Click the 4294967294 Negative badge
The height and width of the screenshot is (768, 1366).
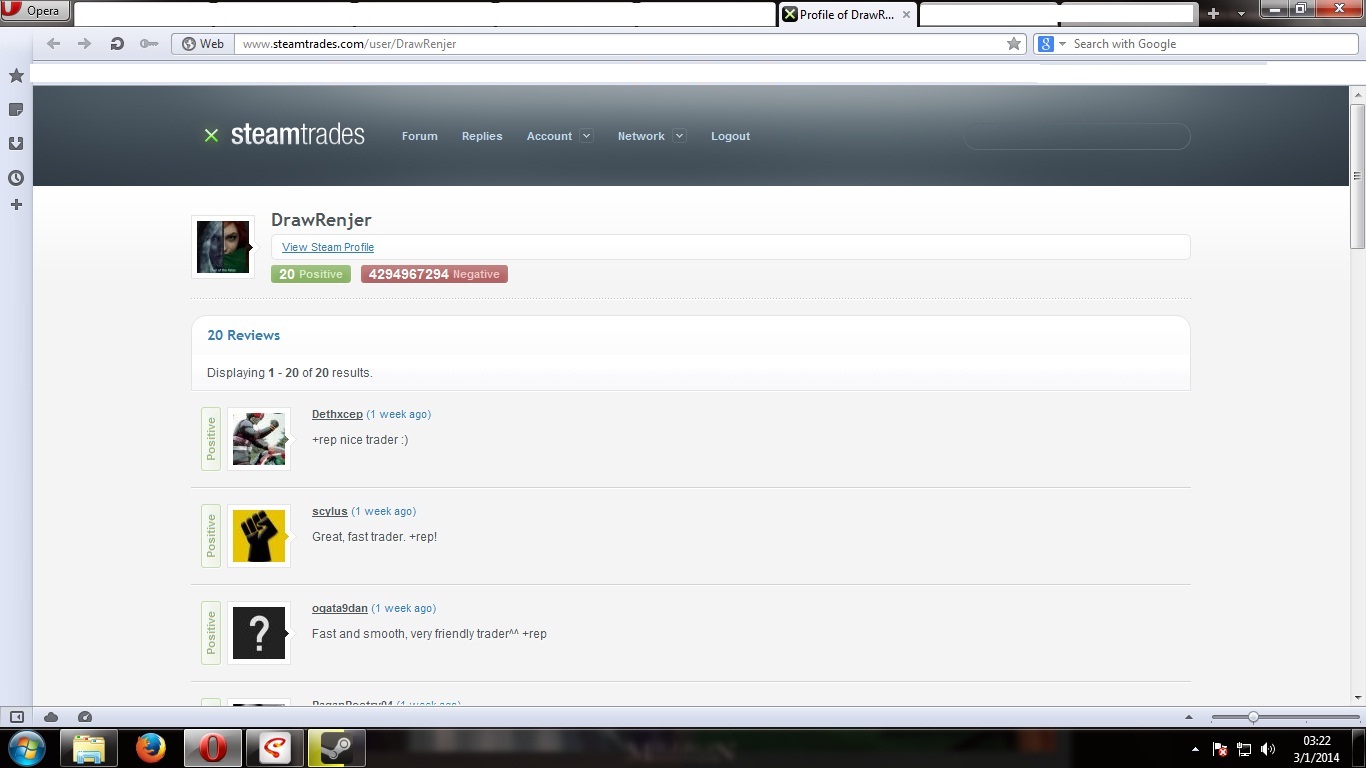point(434,274)
